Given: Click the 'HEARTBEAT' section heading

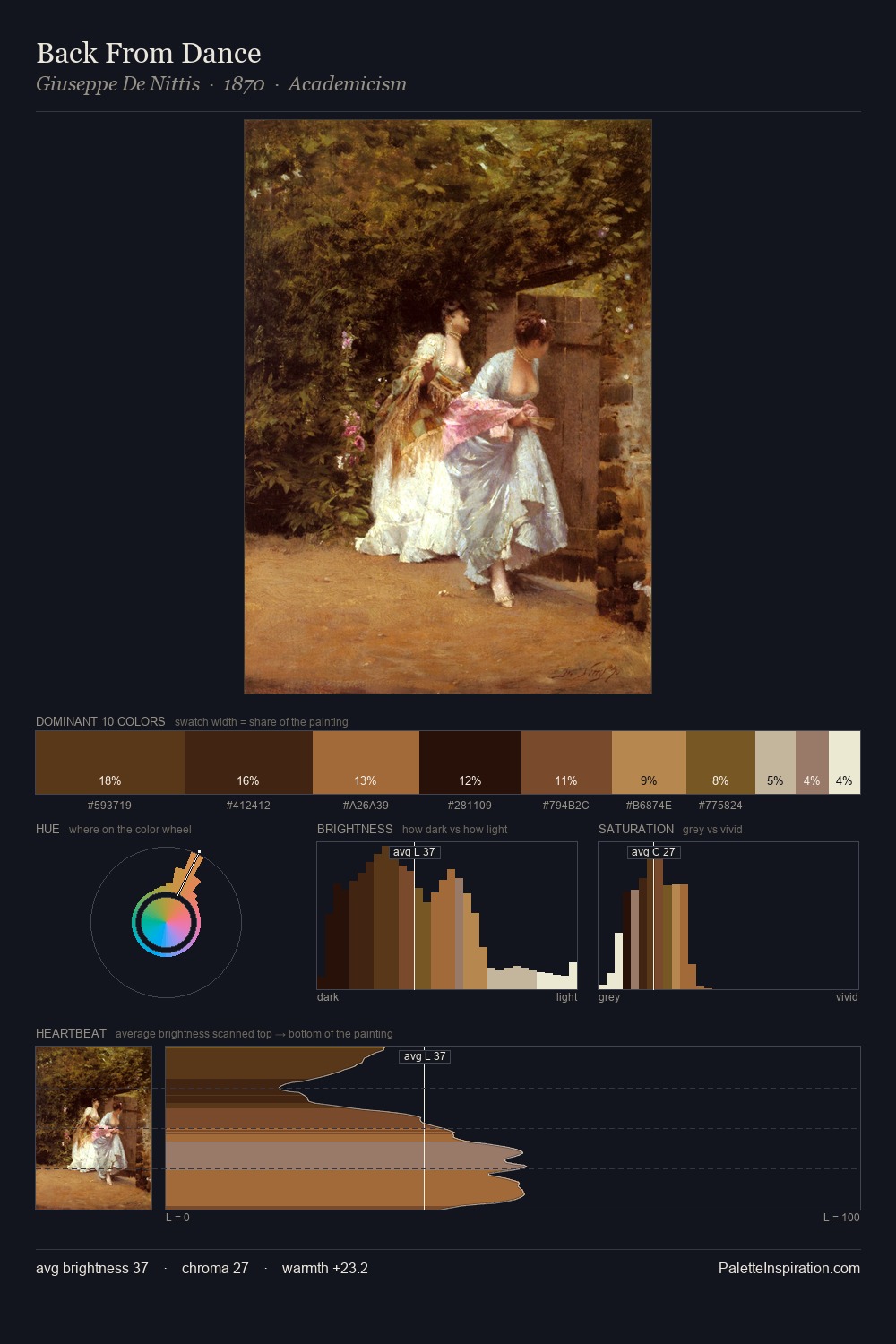Looking at the screenshot, I should click(71, 1033).
